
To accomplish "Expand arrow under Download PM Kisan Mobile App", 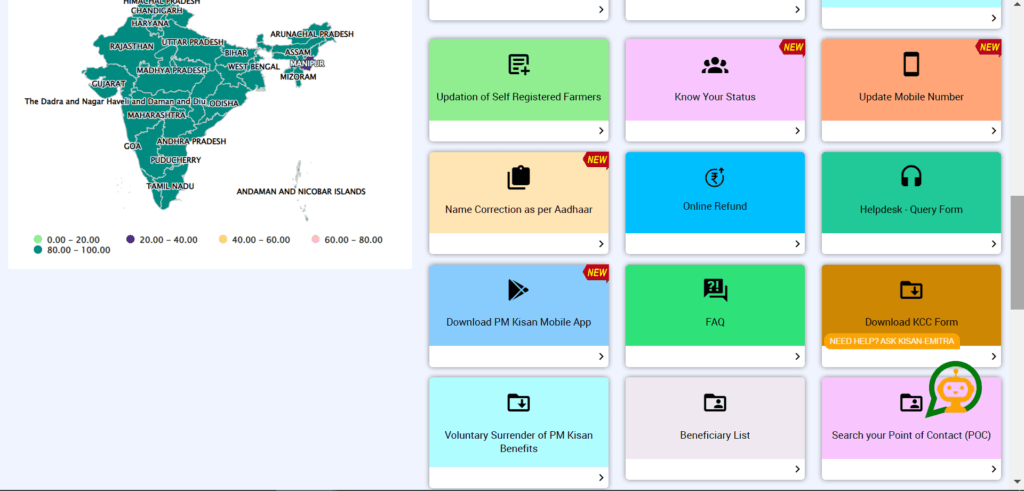I will pos(601,356).
